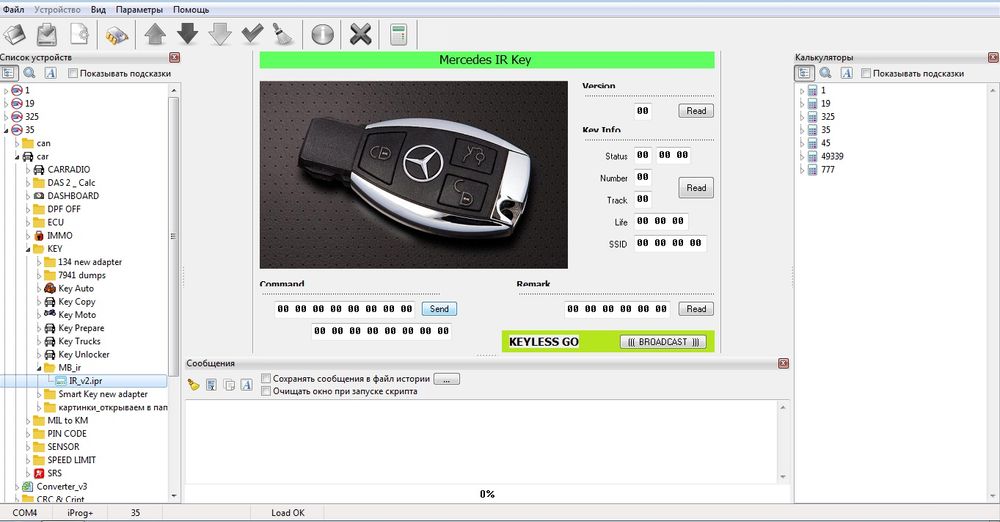Click search magnifier in calculators panel
The image size is (1000, 522).
tap(825, 73)
